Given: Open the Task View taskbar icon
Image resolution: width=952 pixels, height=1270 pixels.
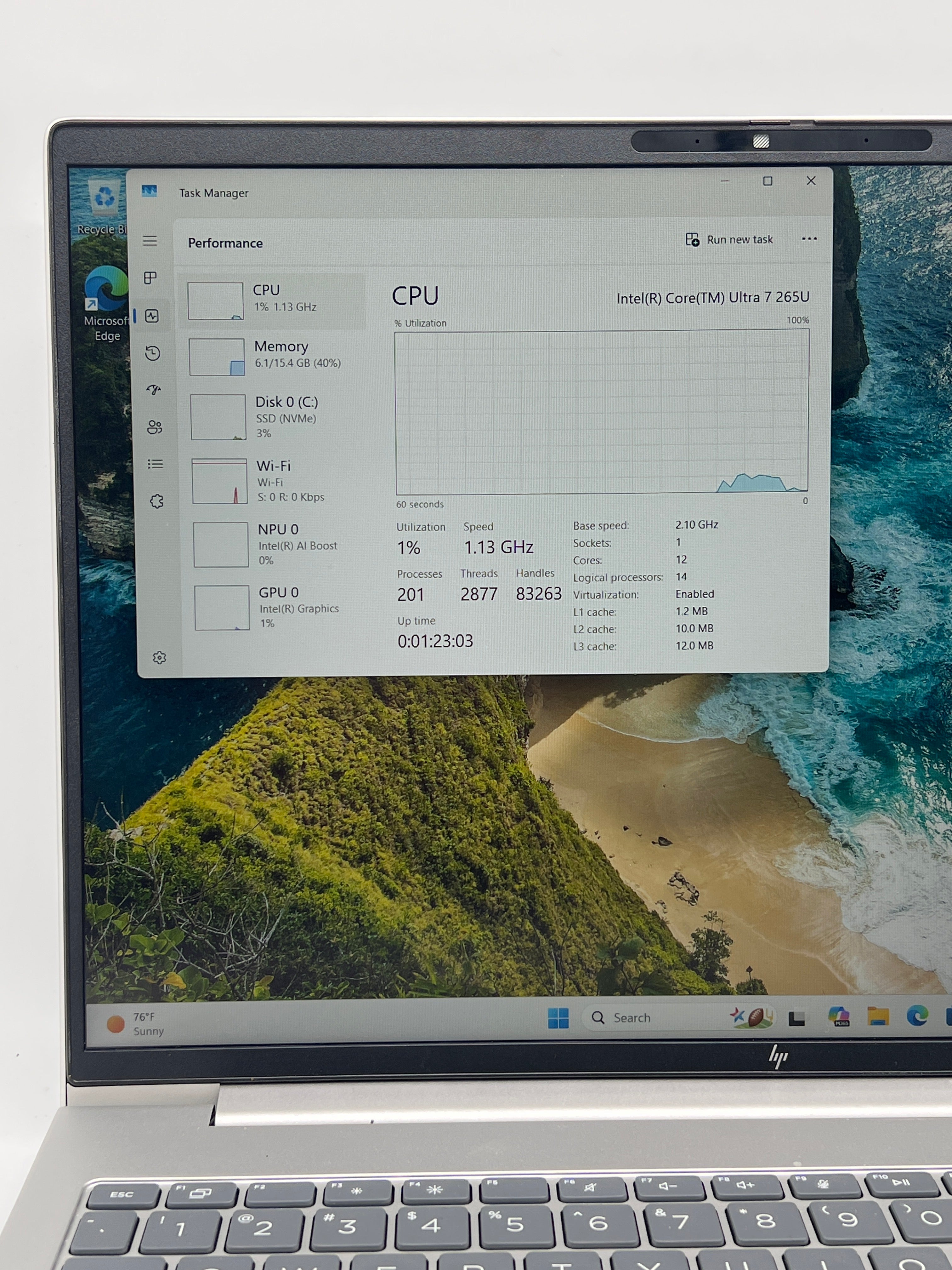Looking at the screenshot, I should (796, 1018).
